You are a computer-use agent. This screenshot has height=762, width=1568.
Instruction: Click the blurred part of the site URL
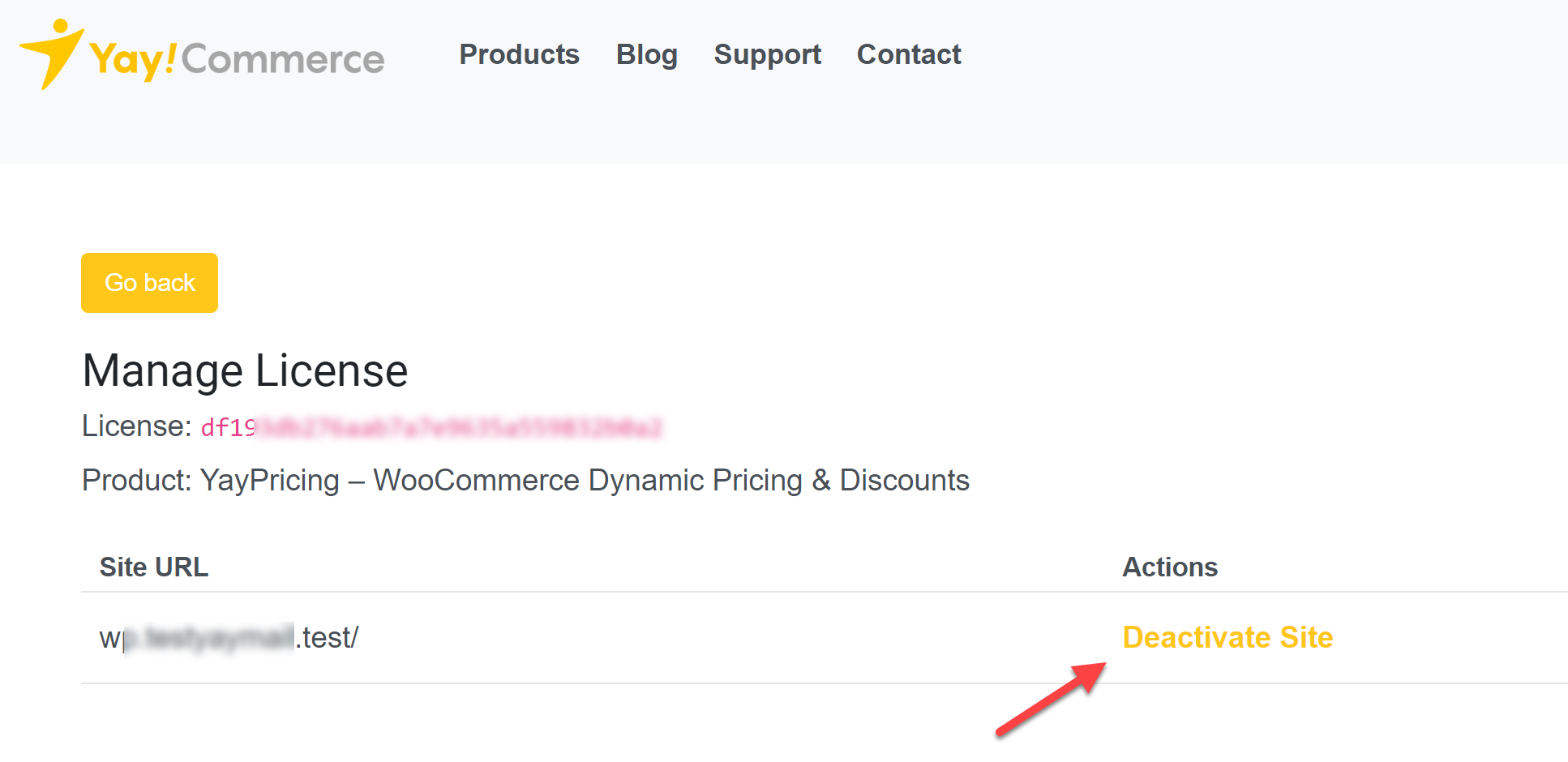click(209, 638)
